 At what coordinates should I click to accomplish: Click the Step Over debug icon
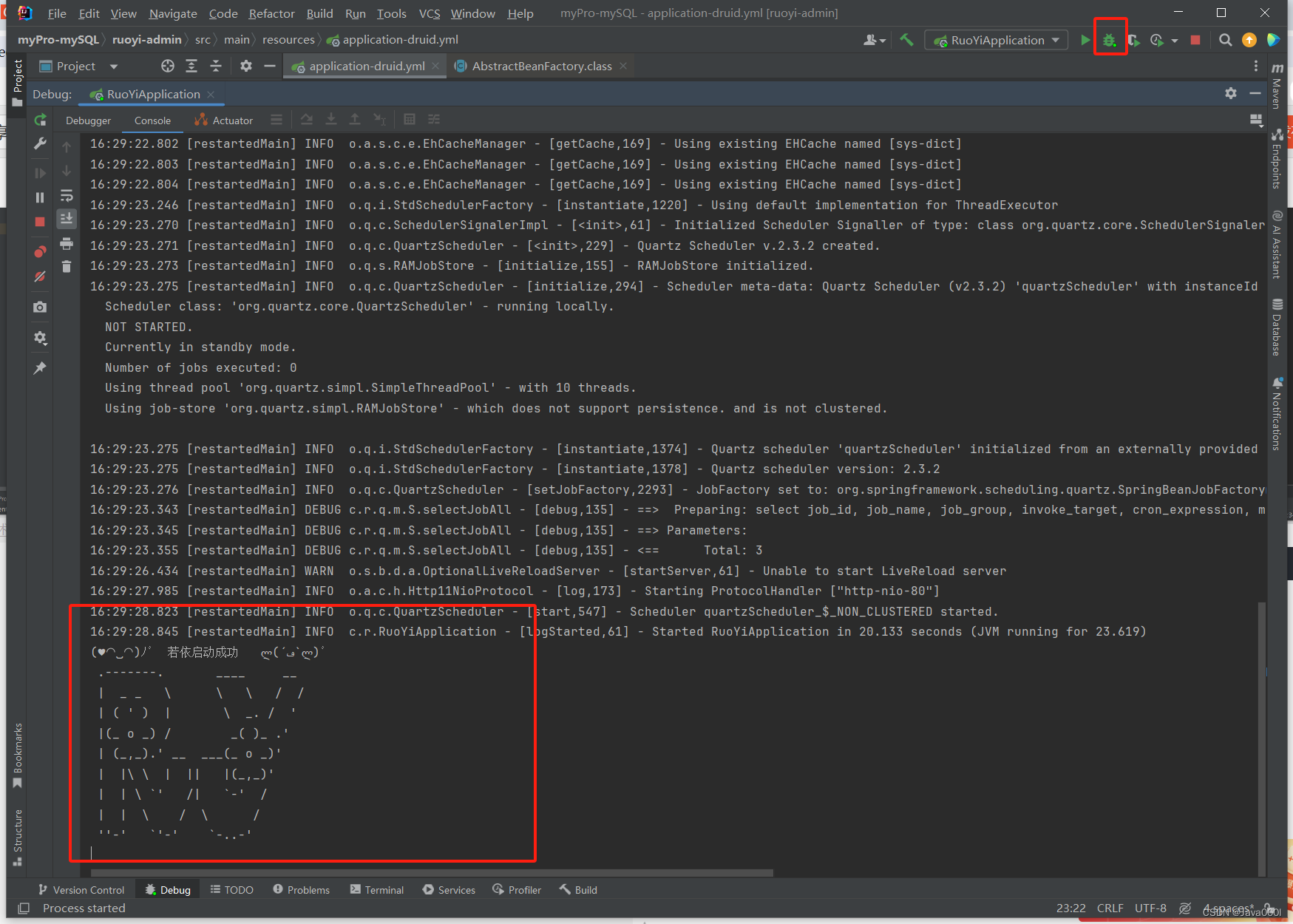pyautogui.click(x=307, y=120)
